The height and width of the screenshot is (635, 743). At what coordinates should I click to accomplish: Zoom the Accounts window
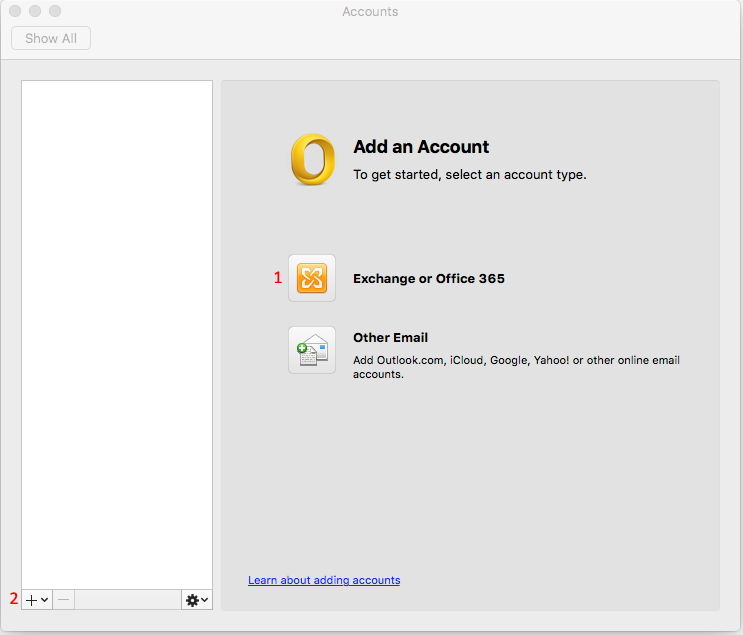(x=55, y=11)
